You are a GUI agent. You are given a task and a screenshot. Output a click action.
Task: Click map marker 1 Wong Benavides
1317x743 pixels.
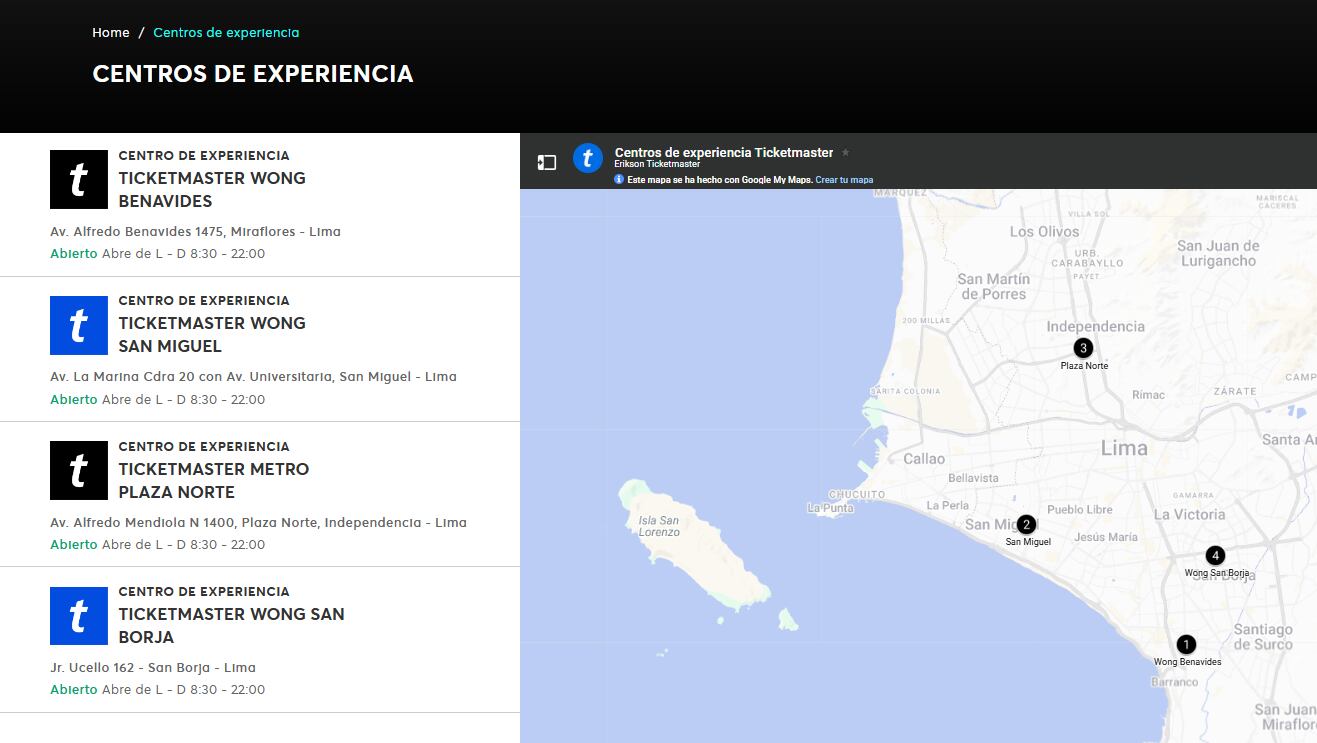coord(1185,645)
